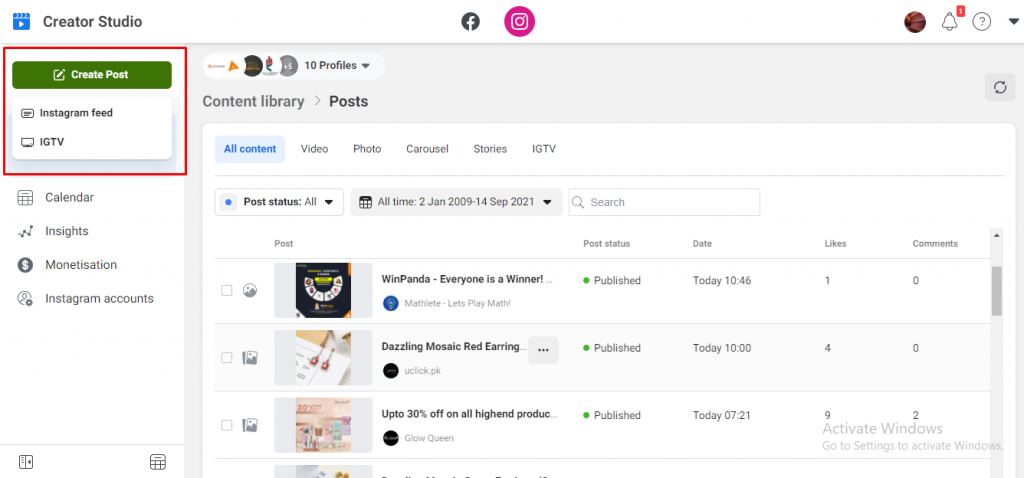Select the Instagram platform icon
Screen dimensions: 1024x478
519,22
